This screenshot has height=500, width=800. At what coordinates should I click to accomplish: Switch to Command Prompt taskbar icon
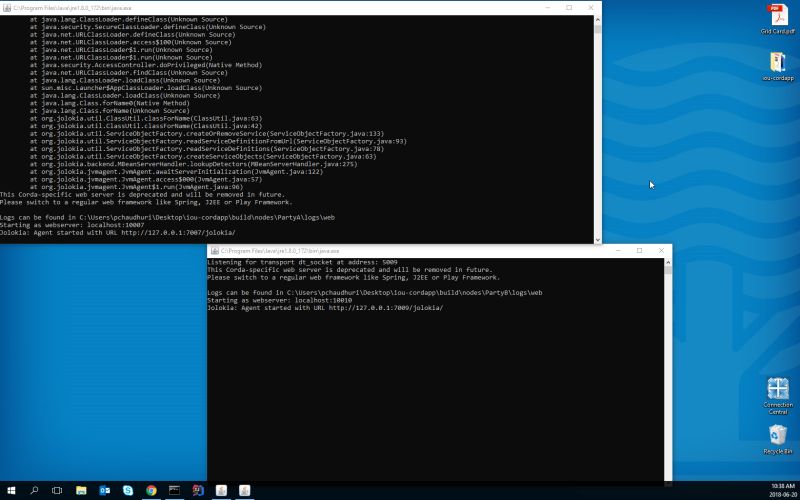click(174, 491)
